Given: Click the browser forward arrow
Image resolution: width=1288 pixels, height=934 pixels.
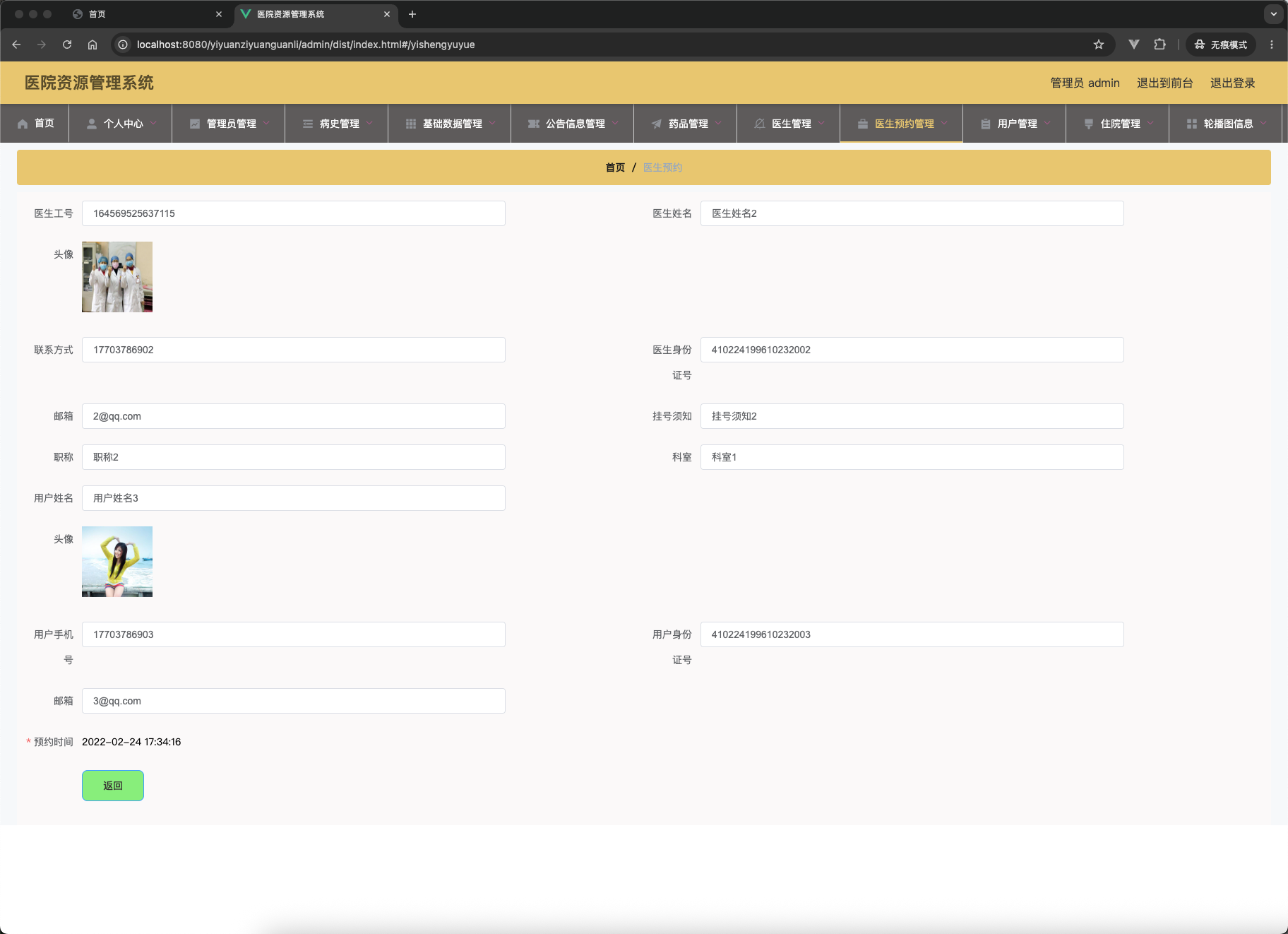Looking at the screenshot, I should click(42, 45).
